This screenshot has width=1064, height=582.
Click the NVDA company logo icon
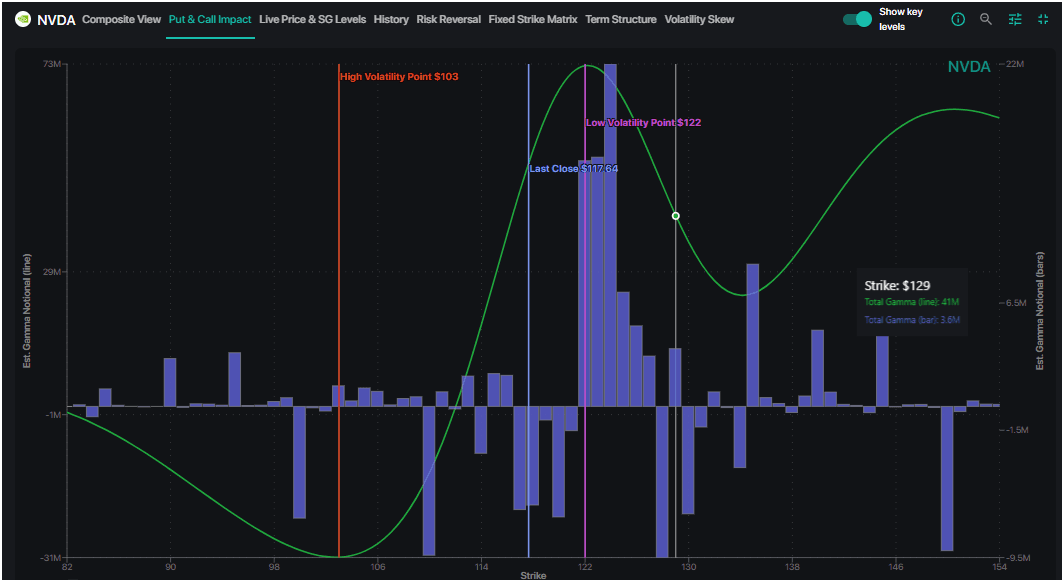(22, 19)
